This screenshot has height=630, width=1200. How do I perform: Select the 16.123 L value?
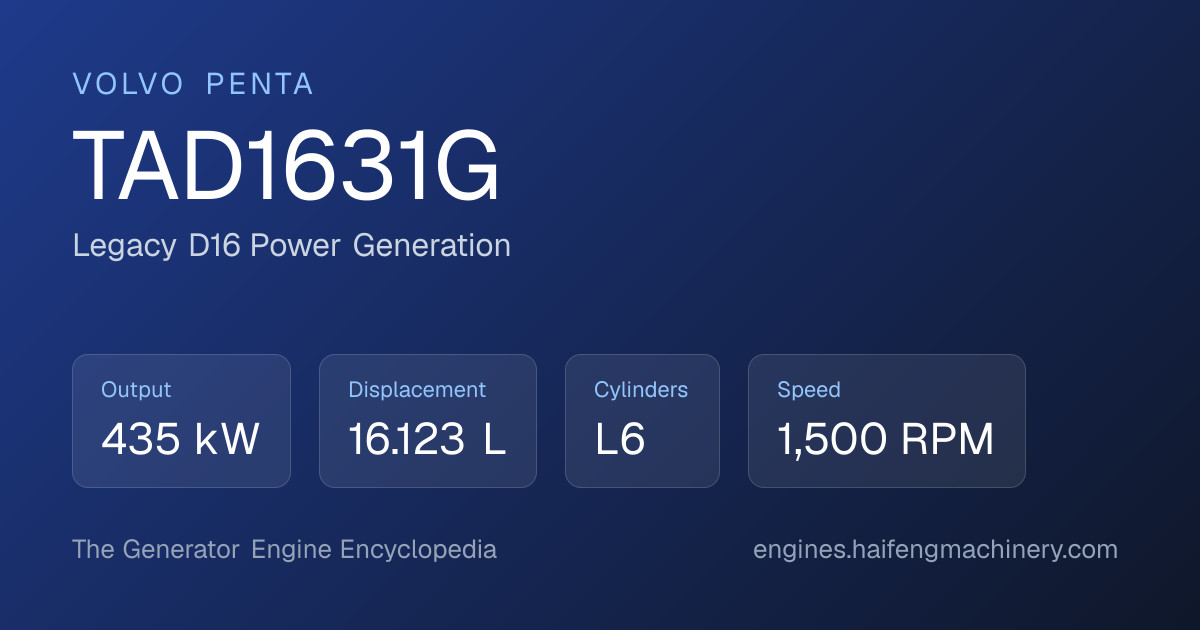[427, 440]
